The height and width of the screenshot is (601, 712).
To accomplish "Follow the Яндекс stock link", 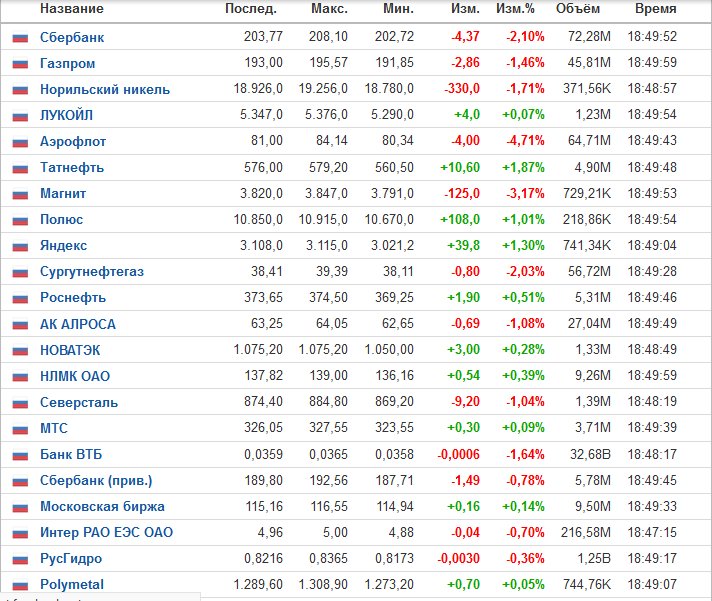I will point(63,246).
